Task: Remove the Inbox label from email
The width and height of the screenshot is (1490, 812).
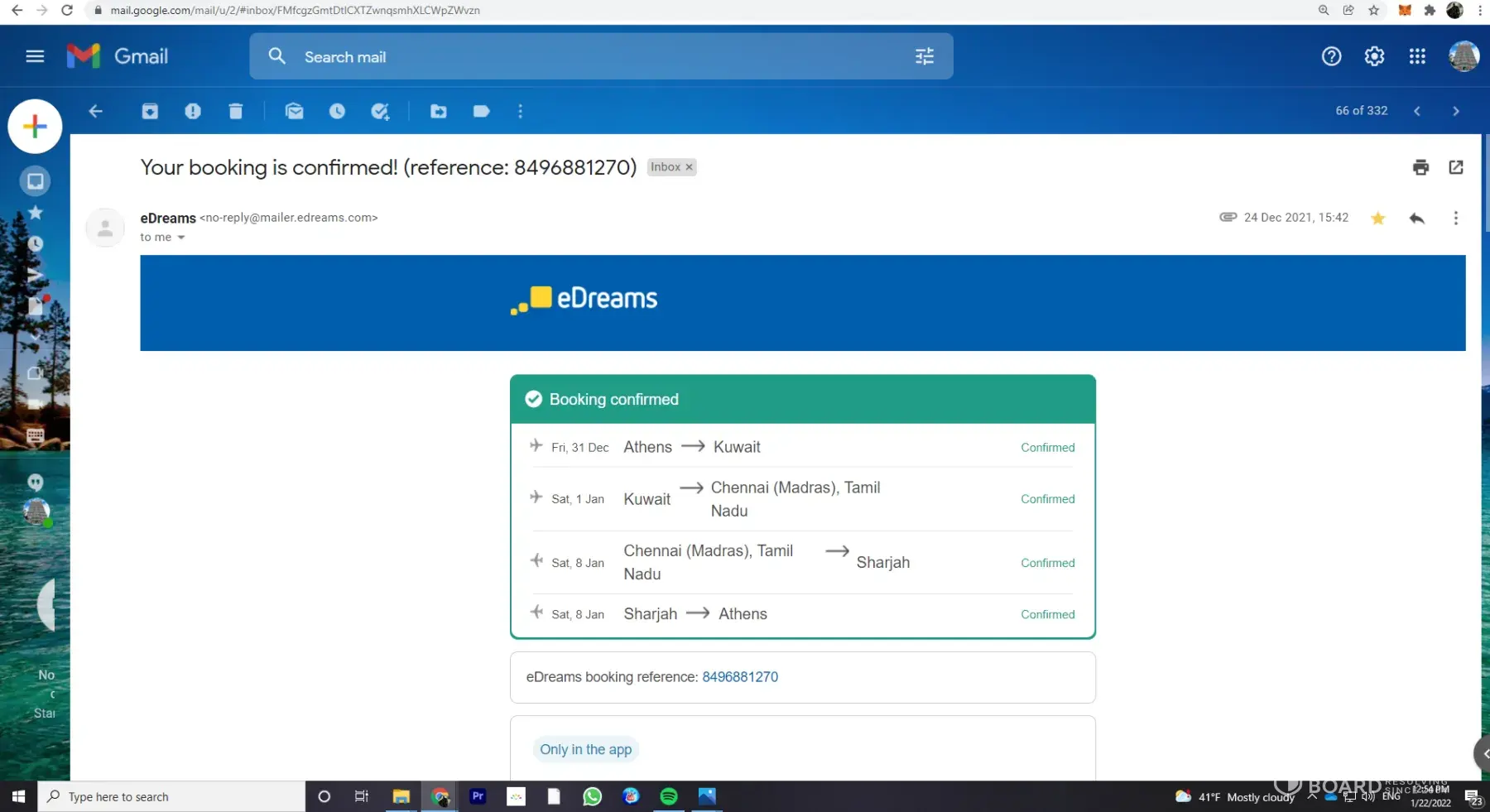Action: point(689,167)
